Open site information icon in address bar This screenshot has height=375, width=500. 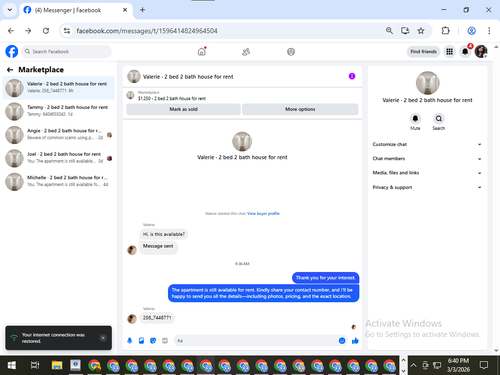[x=67, y=31]
